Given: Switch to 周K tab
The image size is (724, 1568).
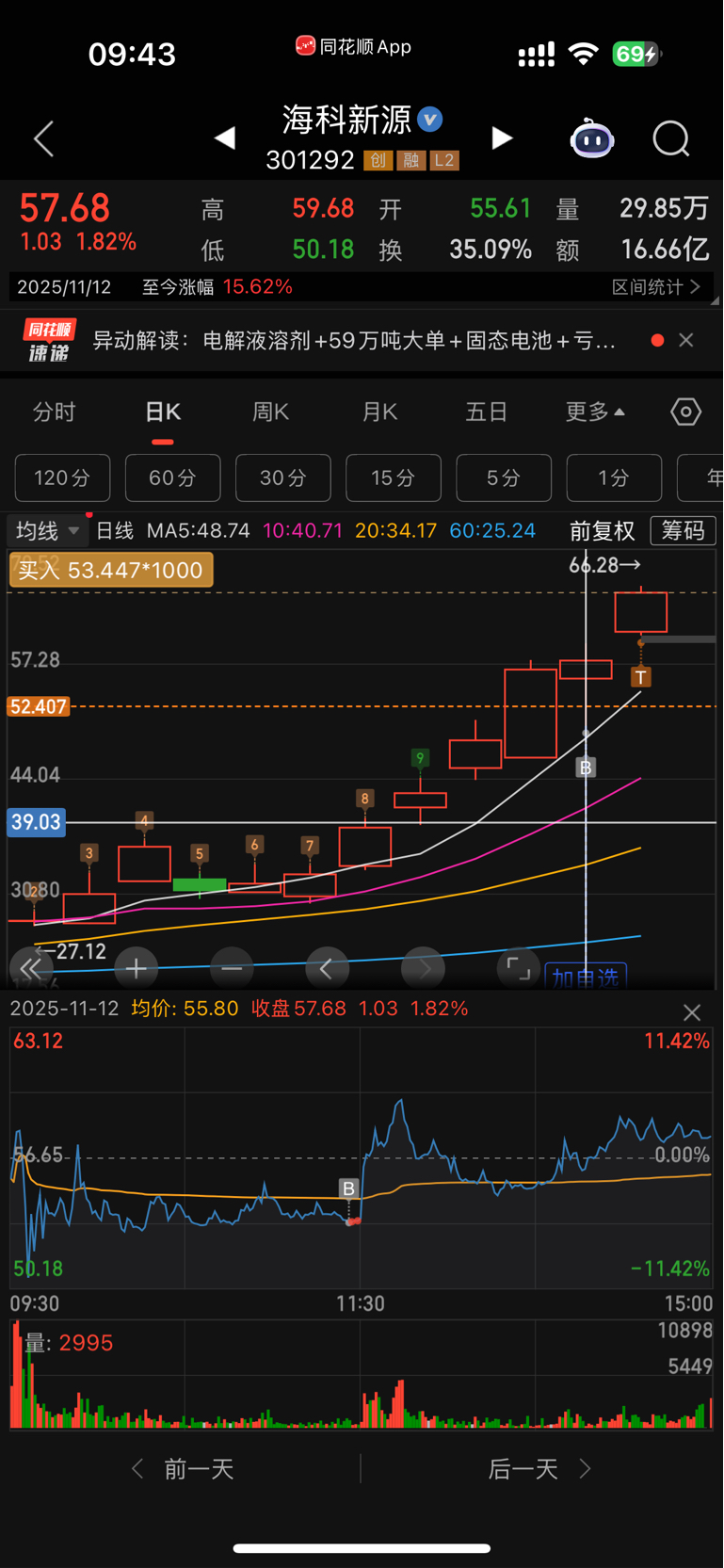Looking at the screenshot, I should pos(271,412).
